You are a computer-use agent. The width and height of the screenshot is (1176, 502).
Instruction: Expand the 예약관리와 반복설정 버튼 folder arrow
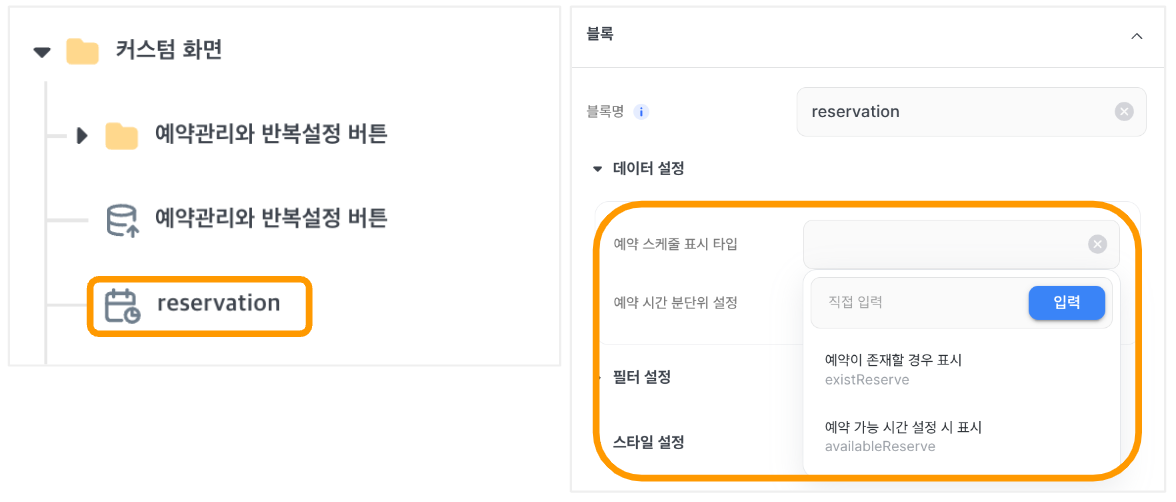pos(82,137)
